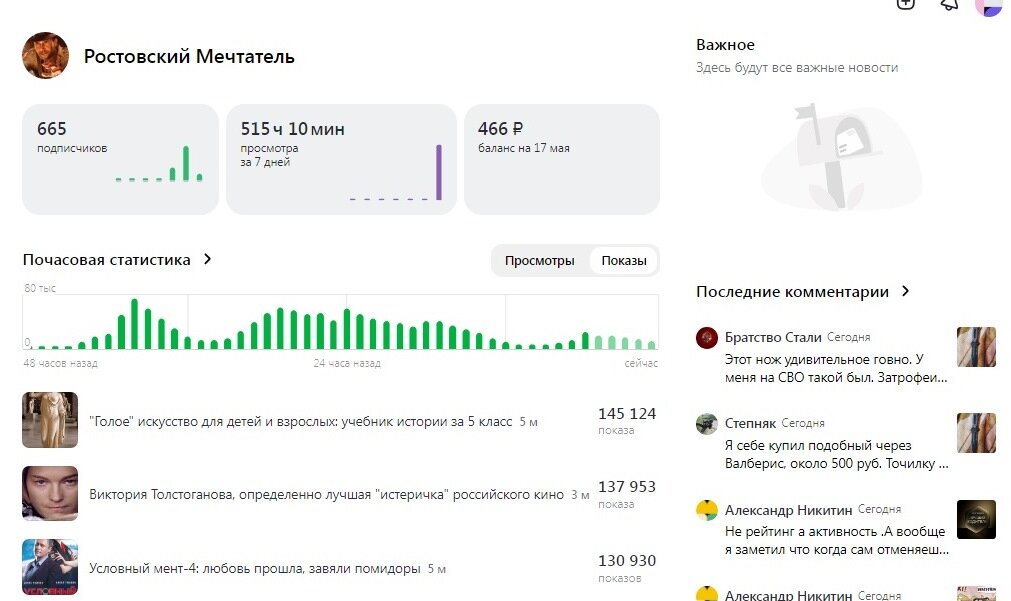The height and width of the screenshot is (601, 1011).
Task: Open the knife post thumbnail beside Братство Стали comment
Action: (x=976, y=347)
